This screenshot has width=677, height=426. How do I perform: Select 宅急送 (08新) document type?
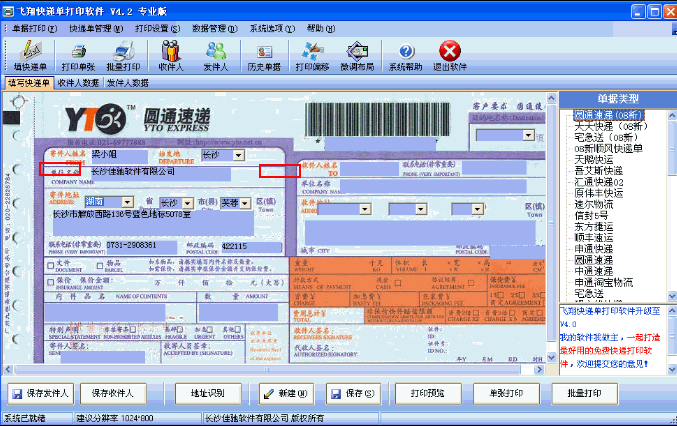point(606,137)
